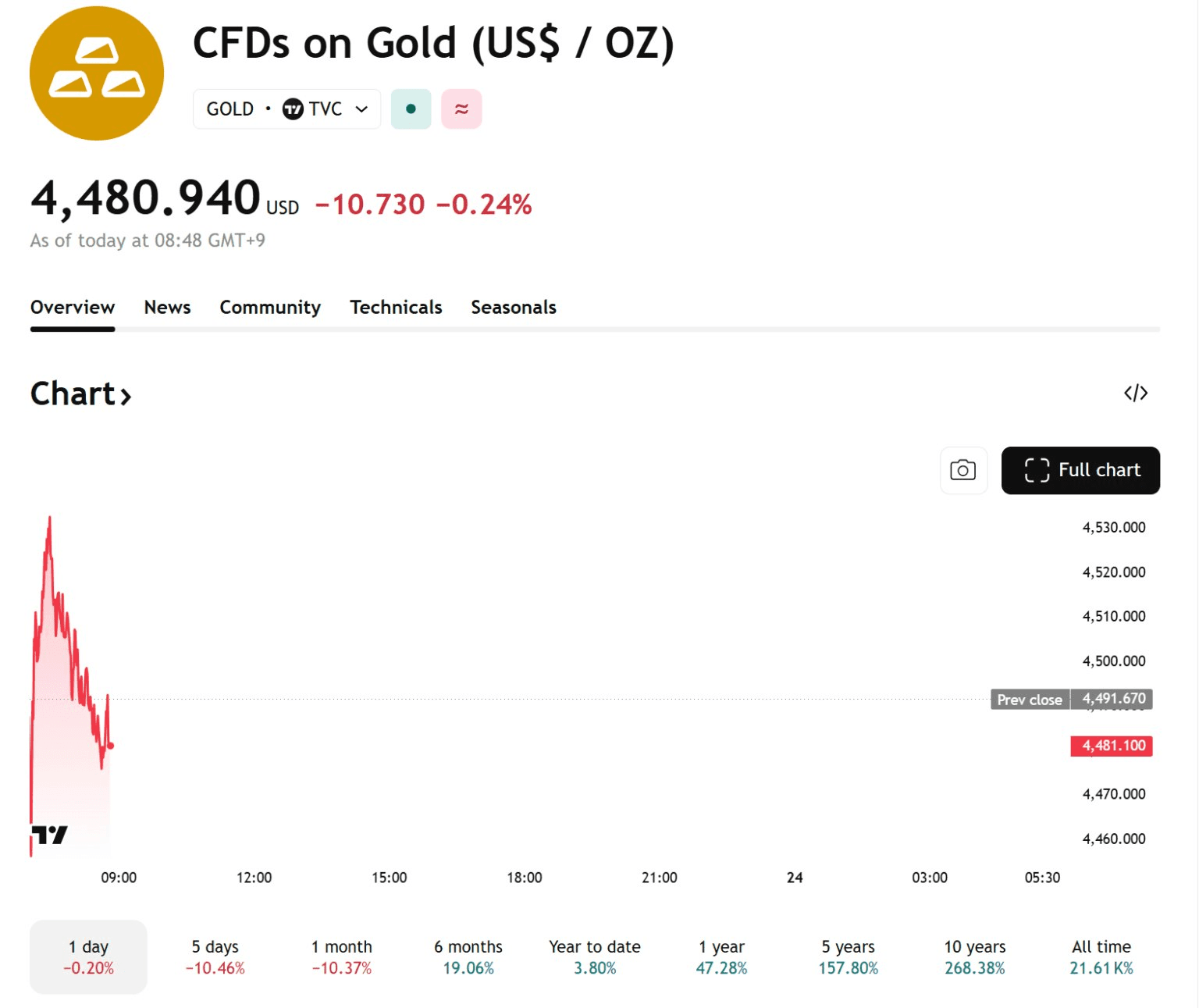Select the All time range

click(x=1101, y=956)
